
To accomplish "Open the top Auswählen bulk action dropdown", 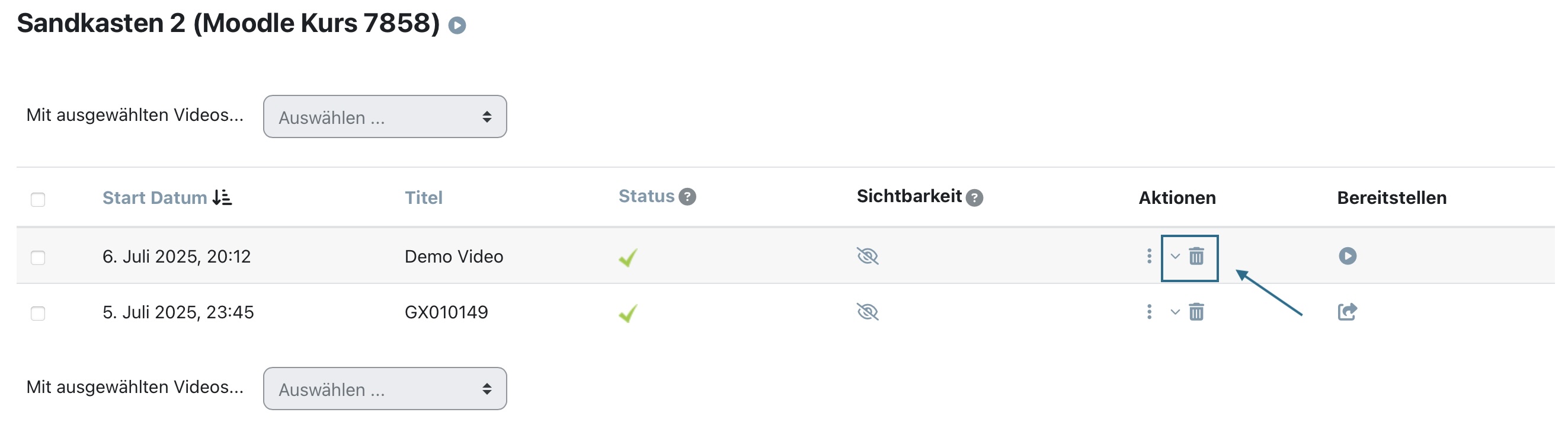I will tap(385, 117).
